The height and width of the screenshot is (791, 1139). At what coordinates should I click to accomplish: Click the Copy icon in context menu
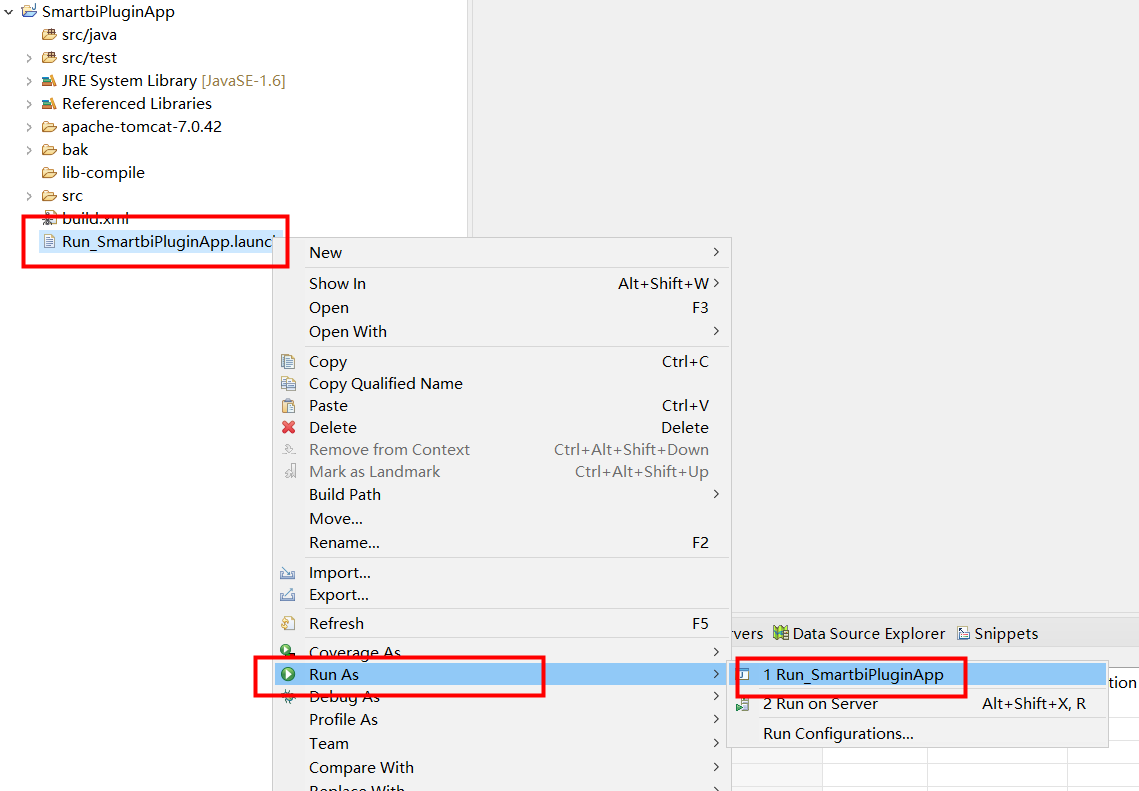tap(288, 362)
